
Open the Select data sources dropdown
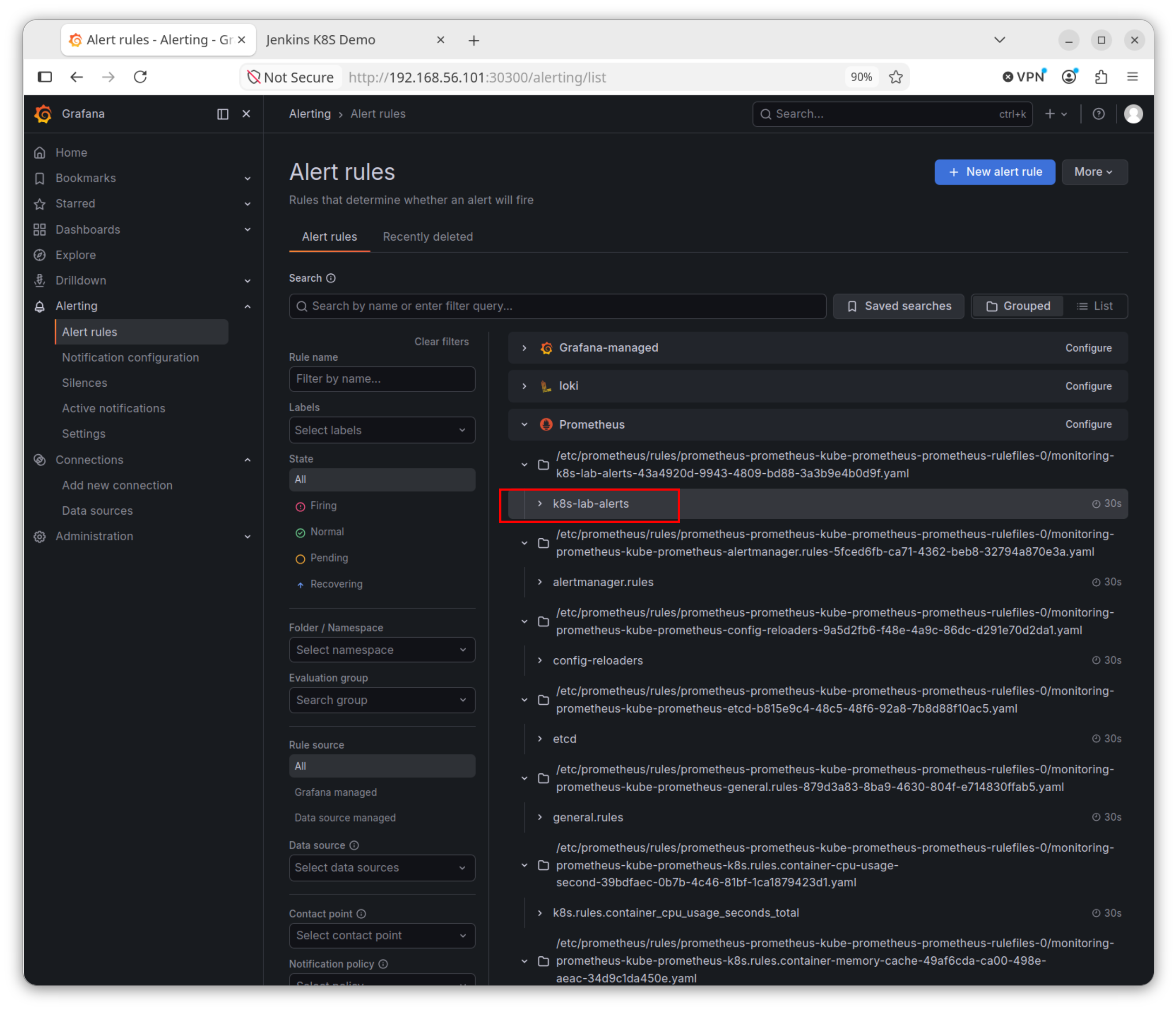(382, 868)
